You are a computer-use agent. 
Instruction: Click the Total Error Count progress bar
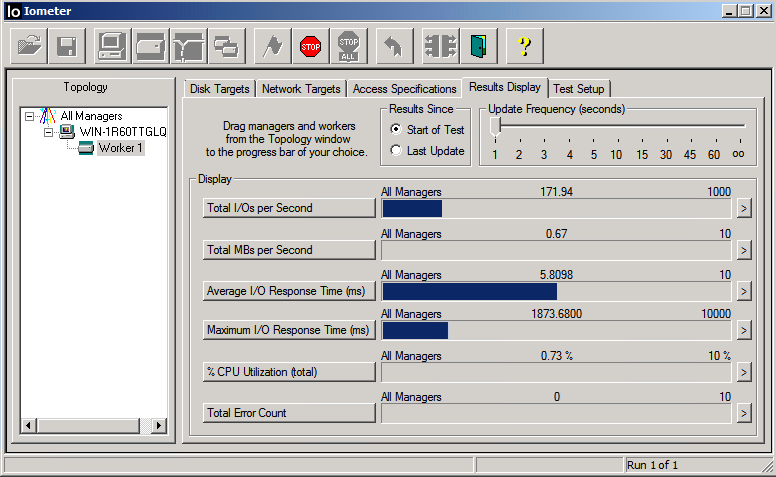556,414
